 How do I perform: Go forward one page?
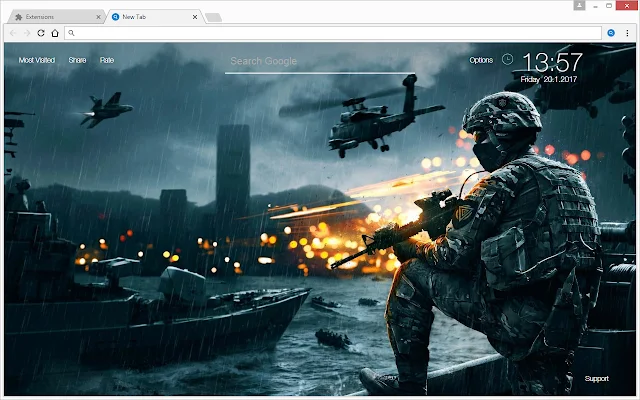point(27,33)
